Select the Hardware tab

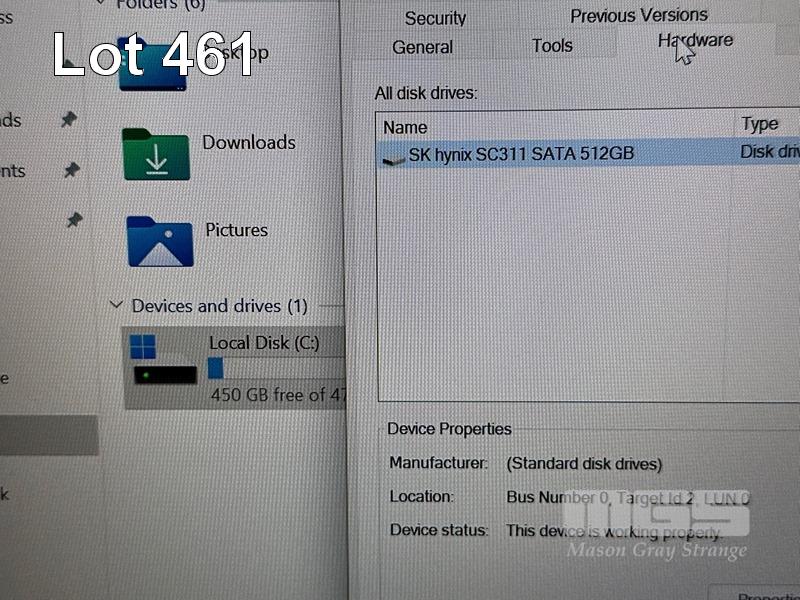695,41
